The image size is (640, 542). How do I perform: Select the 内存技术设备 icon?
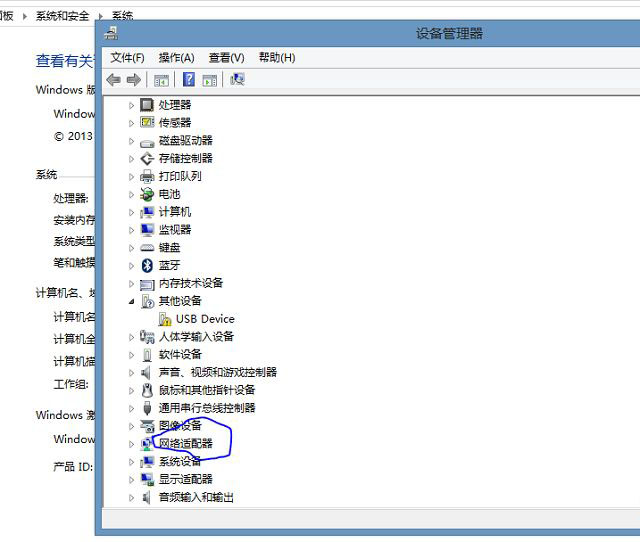[147, 284]
